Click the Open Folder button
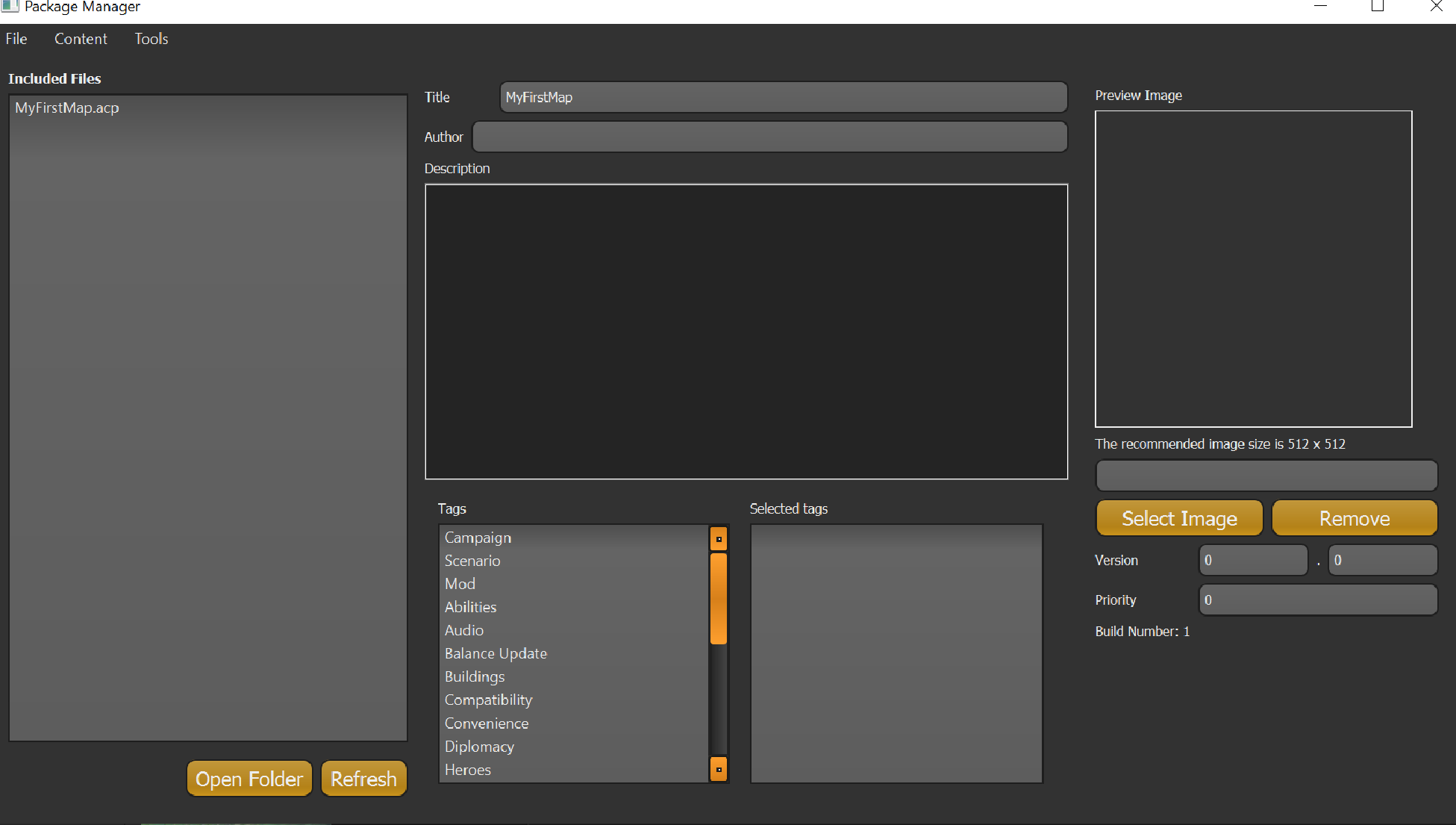The height and width of the screenshot is (825, 1456). [249, 778]
